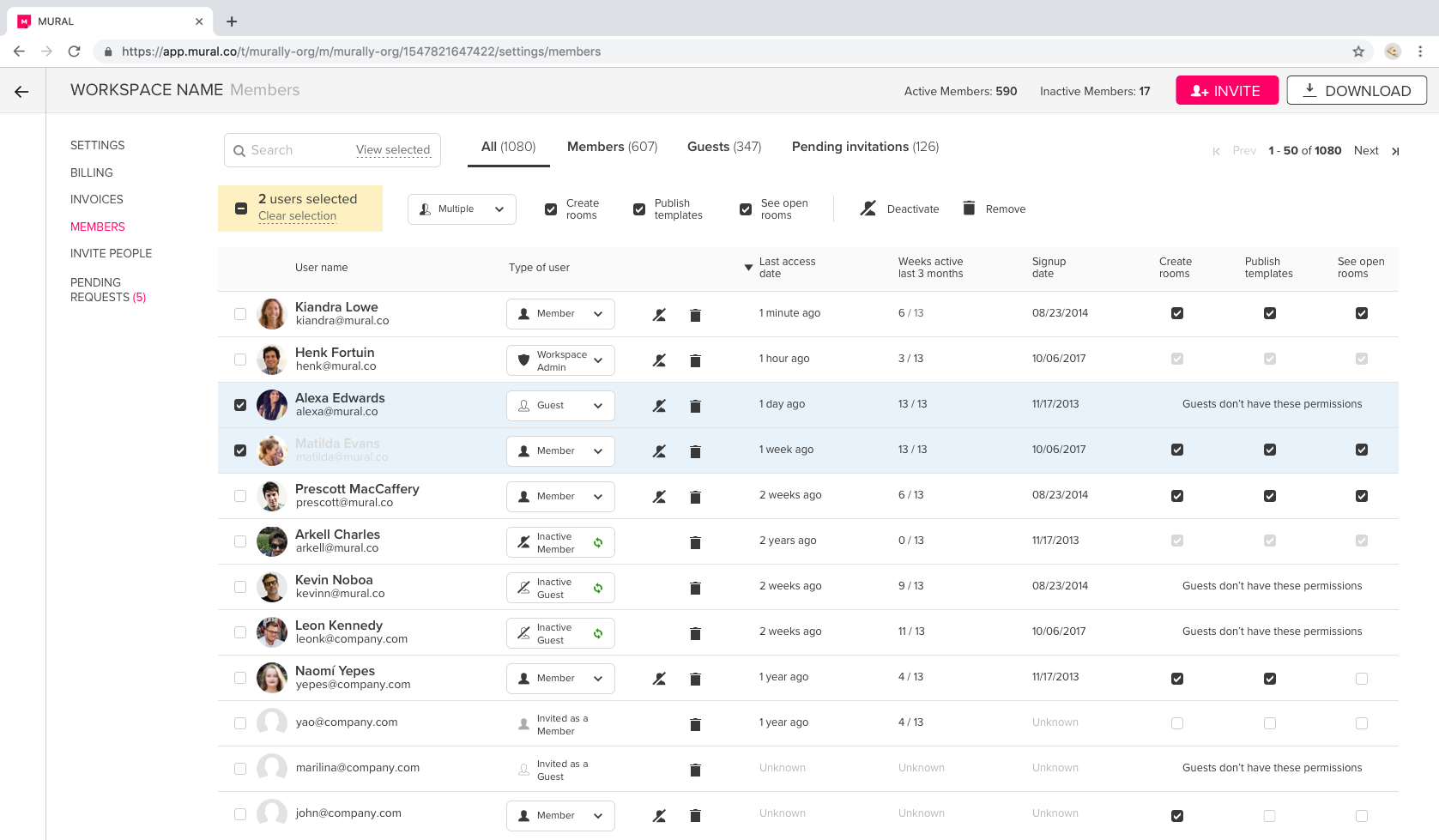
Task: Open Kiandra Lowe's Member type dropdown
Action: point(560,314)
